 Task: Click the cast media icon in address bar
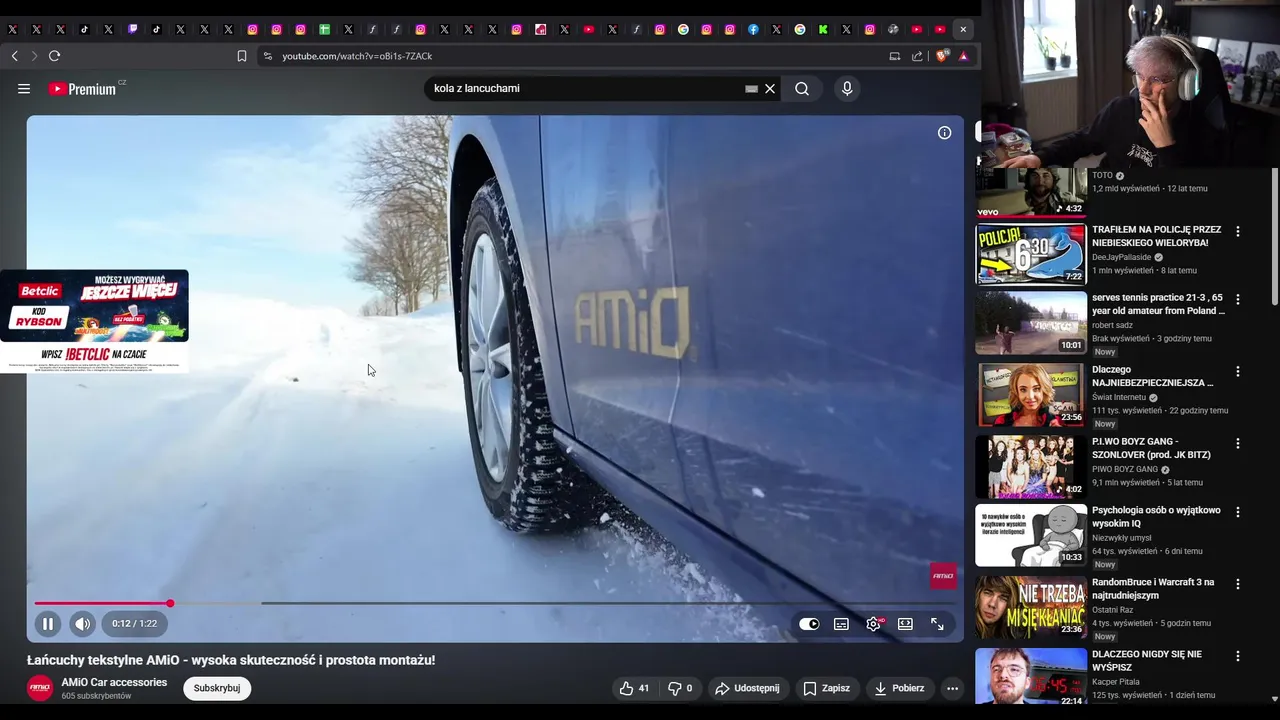[x=895, y=56]
